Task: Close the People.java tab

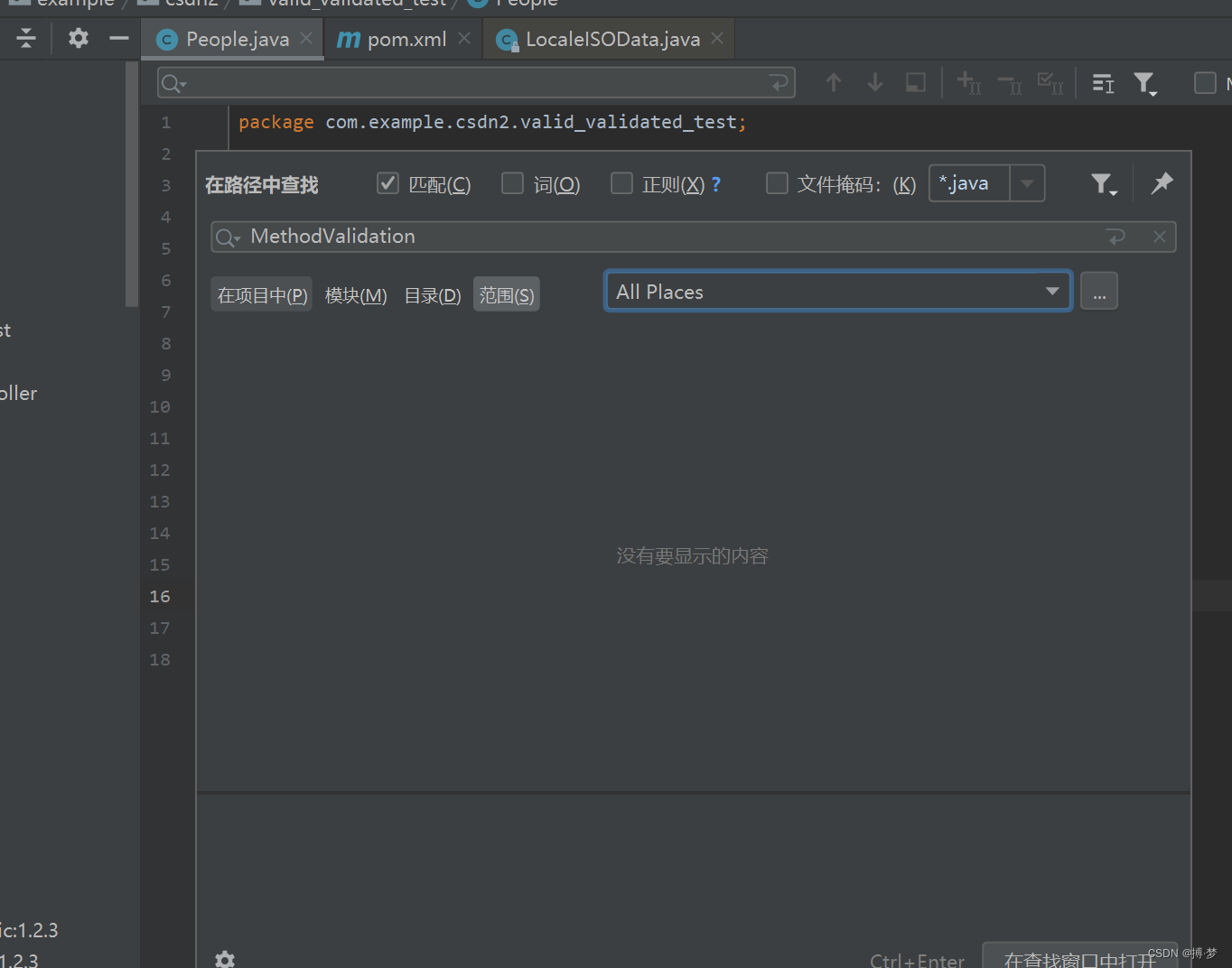Action: coord(306,39)
